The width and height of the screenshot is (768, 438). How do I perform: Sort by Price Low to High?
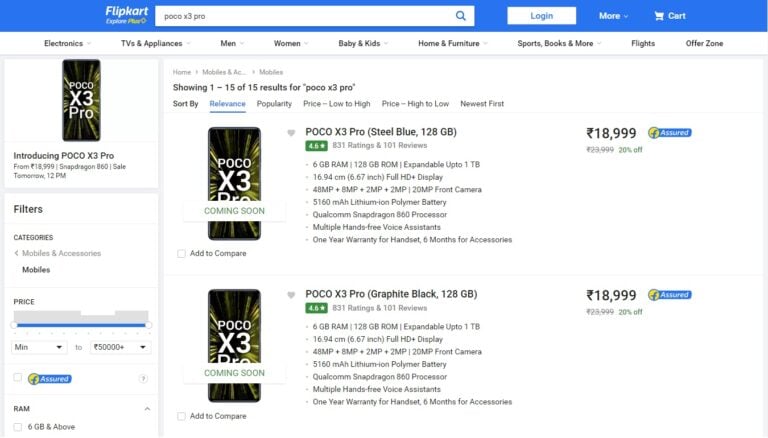[336, 104]
